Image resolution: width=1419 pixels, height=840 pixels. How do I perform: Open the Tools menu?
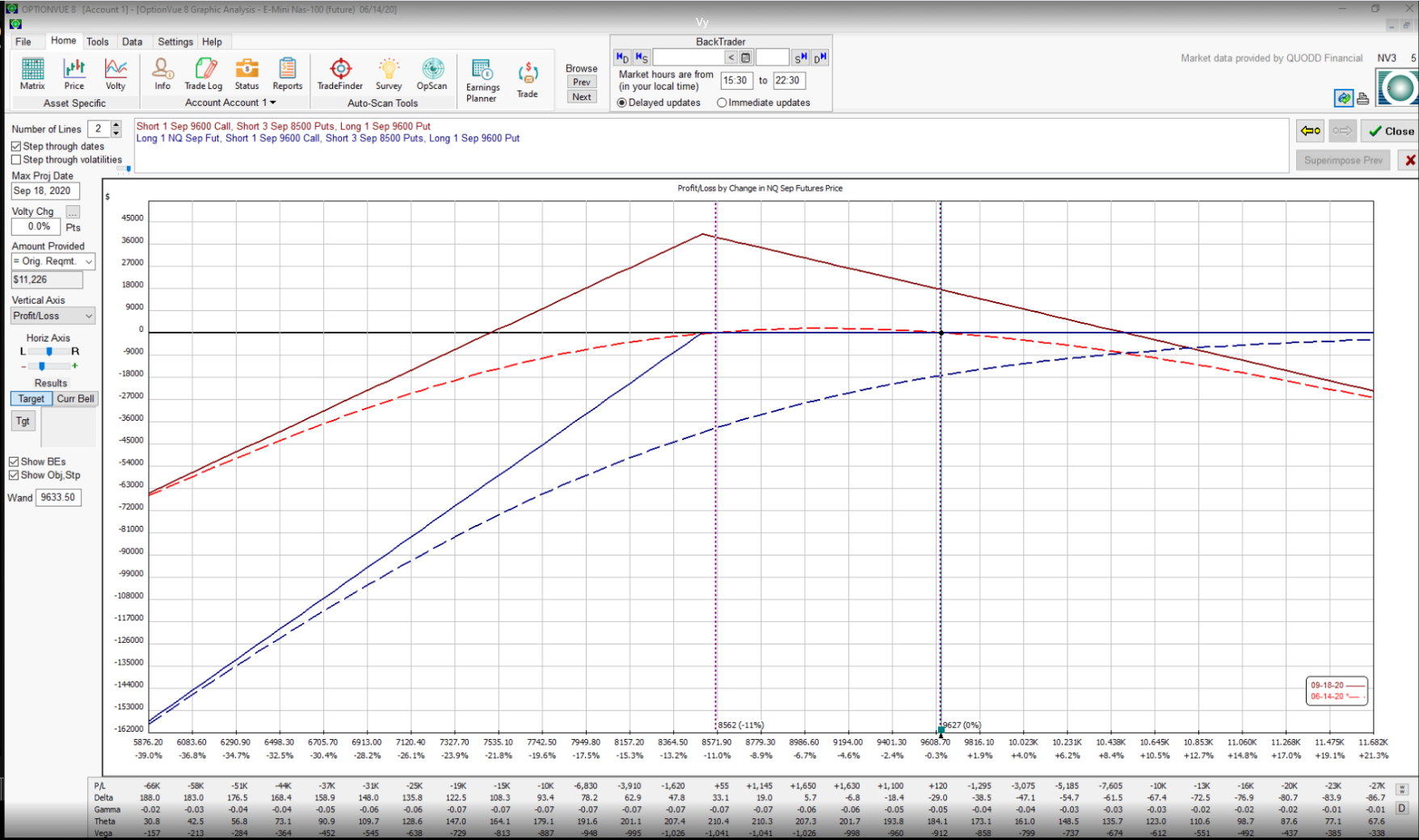[97, 42]
